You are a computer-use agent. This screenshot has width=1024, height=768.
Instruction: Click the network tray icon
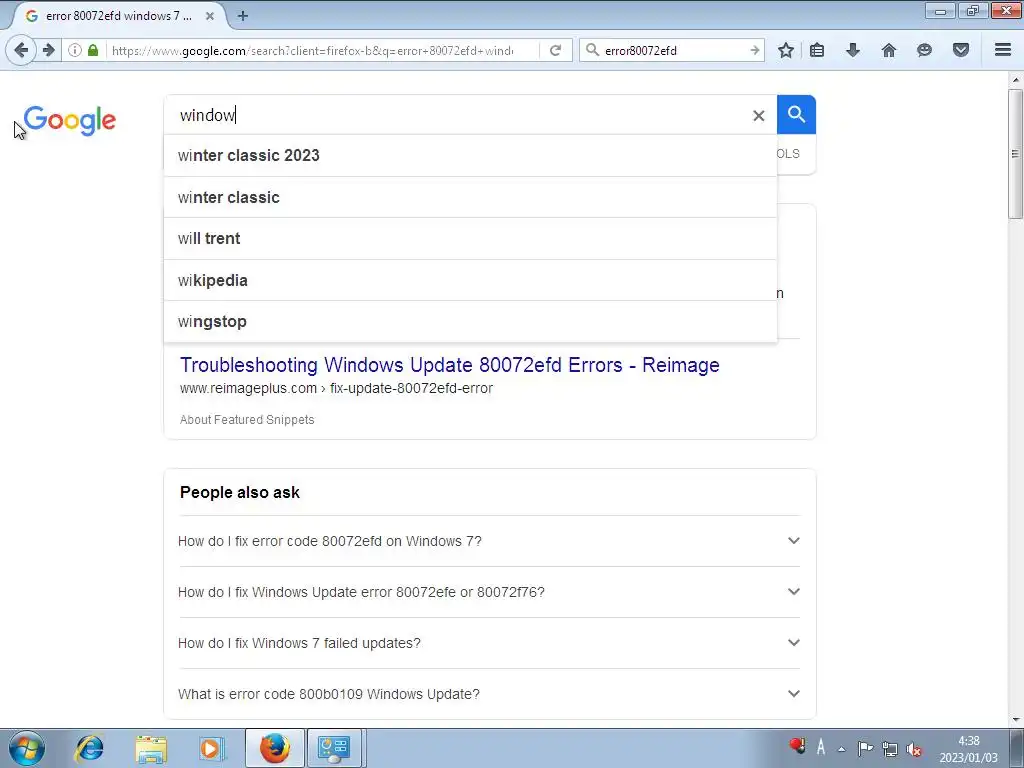click(889, 748)
